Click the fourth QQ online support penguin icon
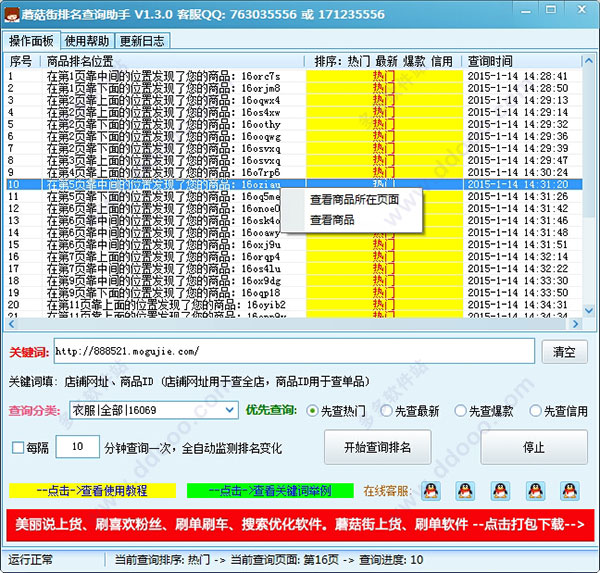 click(535, 491)
